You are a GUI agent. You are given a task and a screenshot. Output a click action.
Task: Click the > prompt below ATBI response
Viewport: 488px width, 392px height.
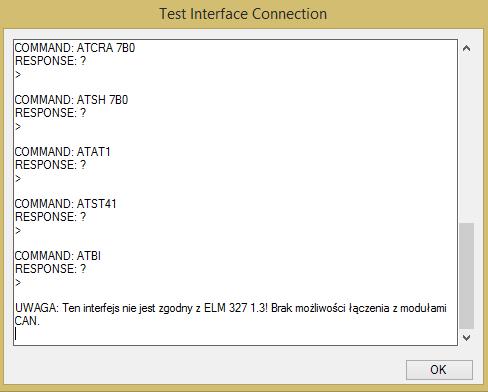18,283
